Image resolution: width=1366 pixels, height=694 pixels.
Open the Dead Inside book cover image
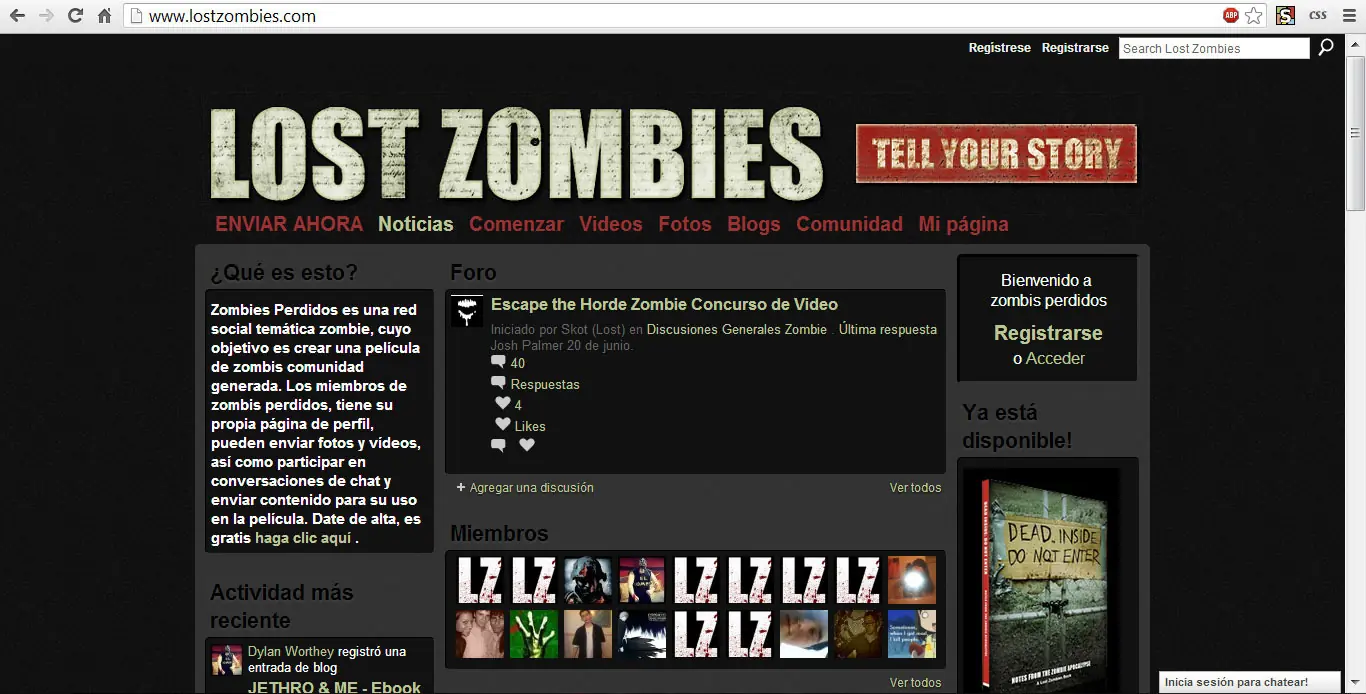(x=1047, y=580)
